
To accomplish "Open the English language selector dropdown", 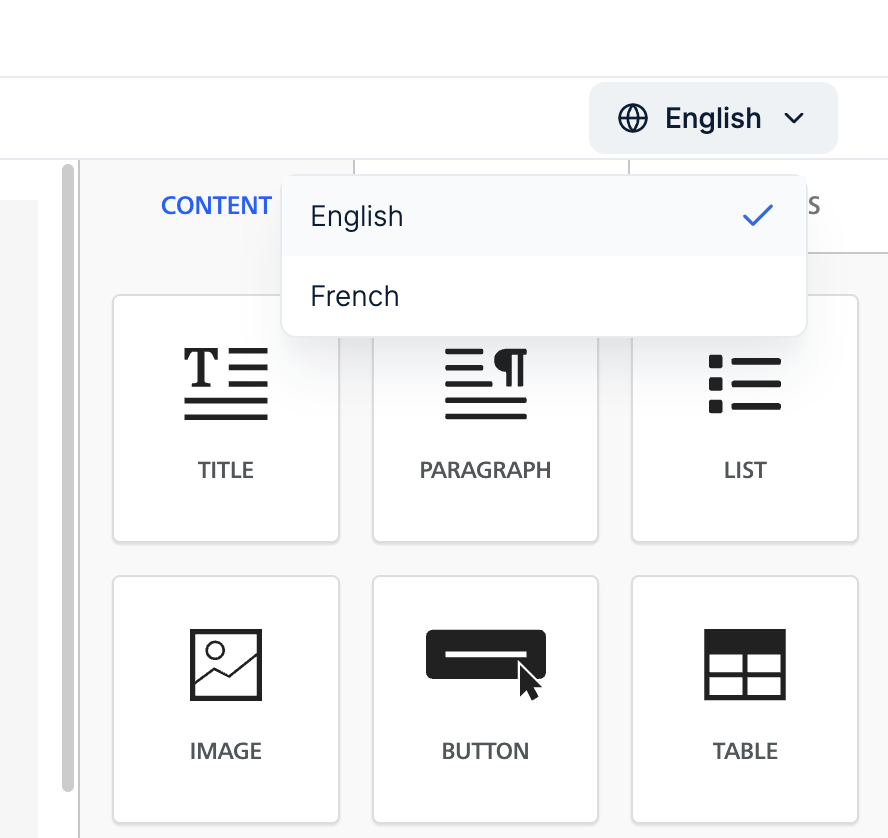I will tap(713, 118).
